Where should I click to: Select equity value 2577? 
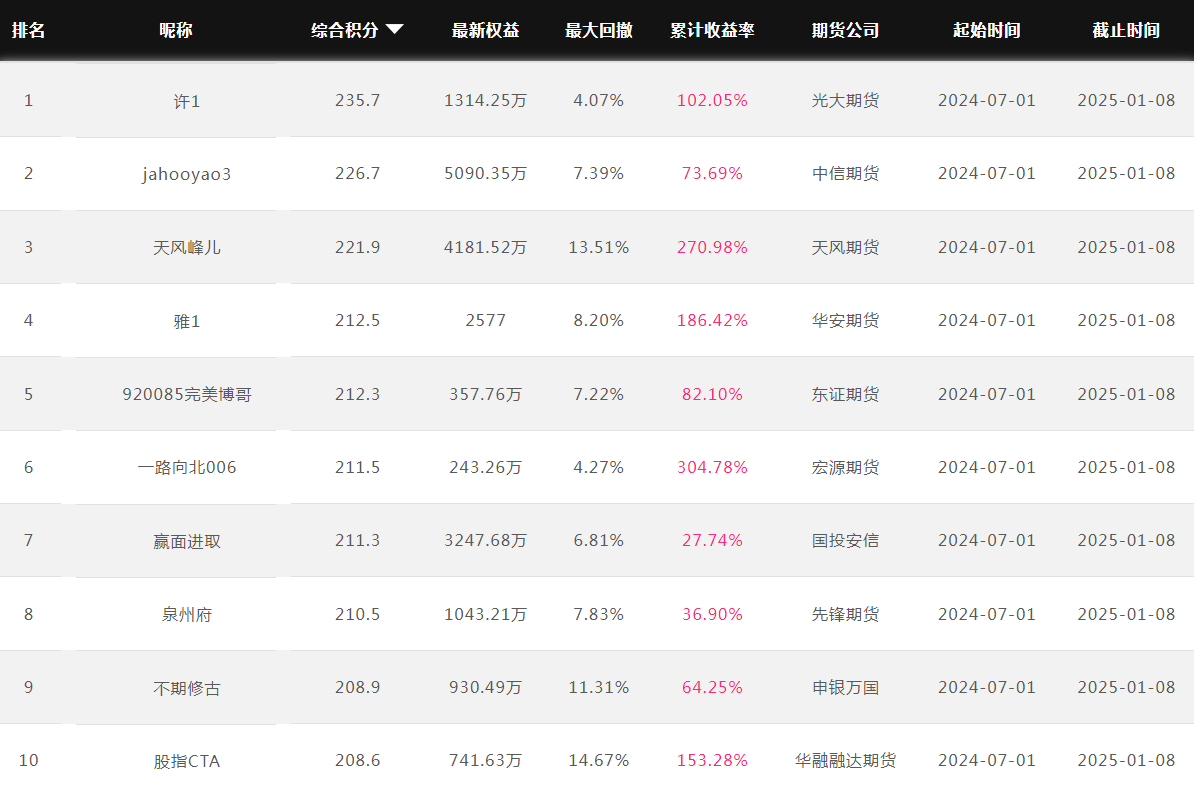pos(486,320)
